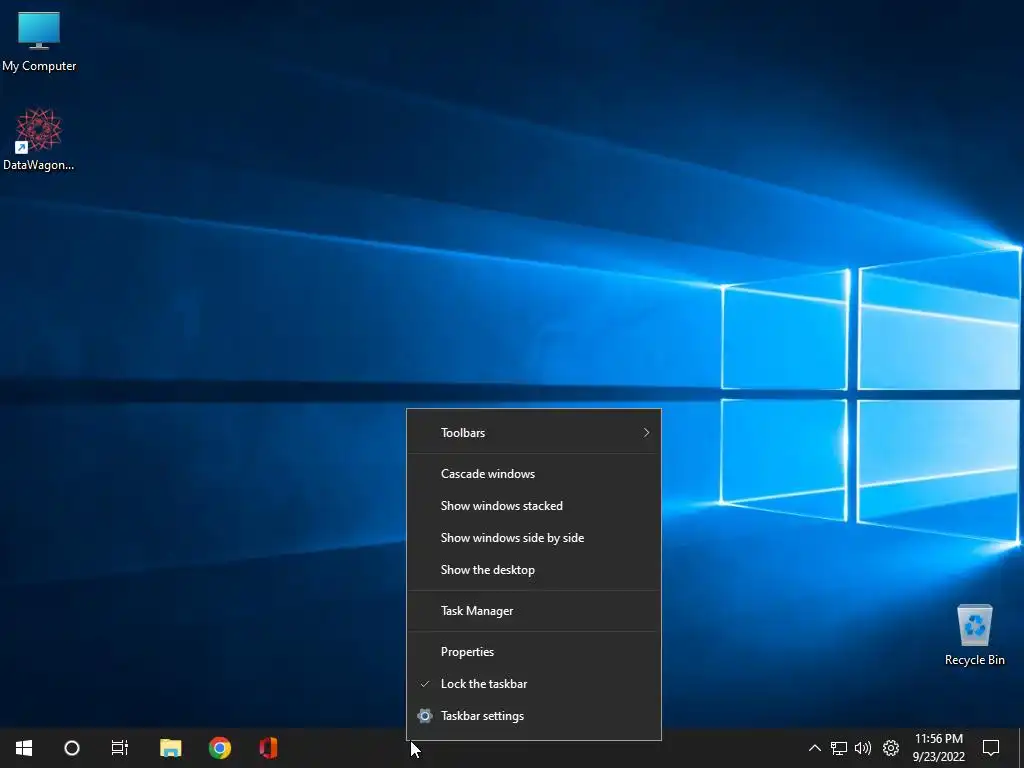This screenshot has width=1024, height=768.
Task: Open Task View on the taskbar
Action: [x=120, y=748]
